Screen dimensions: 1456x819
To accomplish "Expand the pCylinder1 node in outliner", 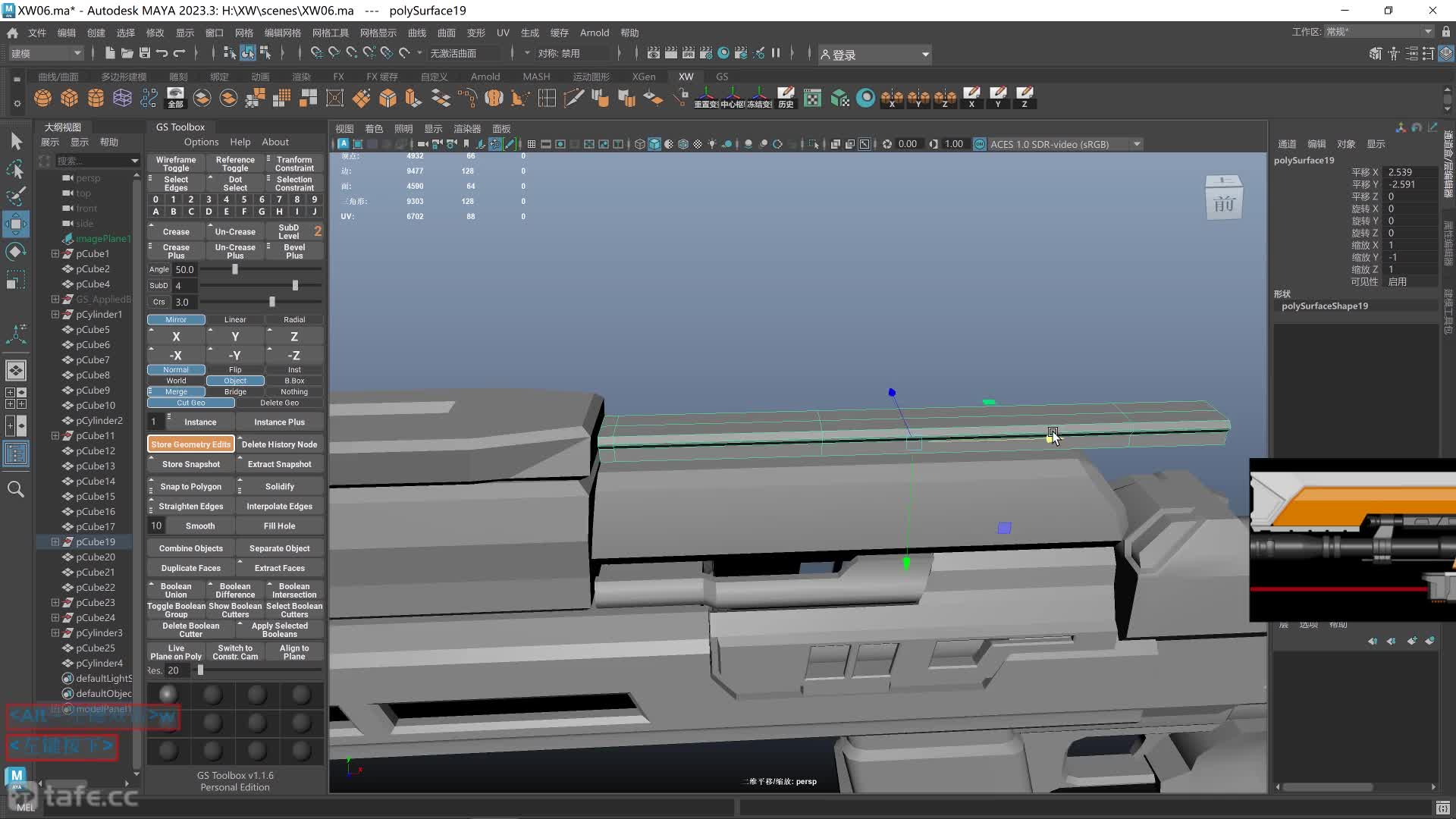I will [55, 315].
